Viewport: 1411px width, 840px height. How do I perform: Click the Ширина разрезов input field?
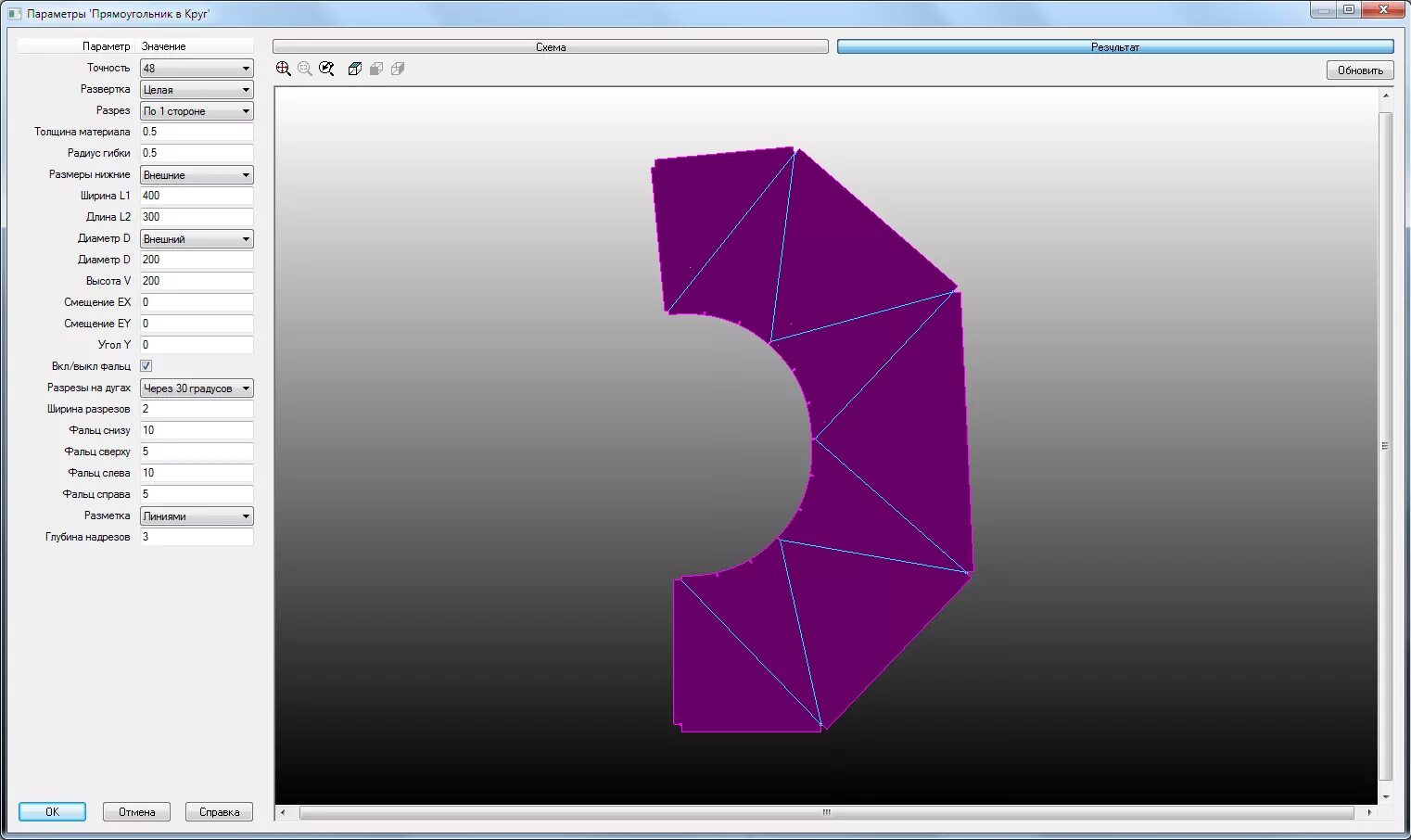coord(197,409)
